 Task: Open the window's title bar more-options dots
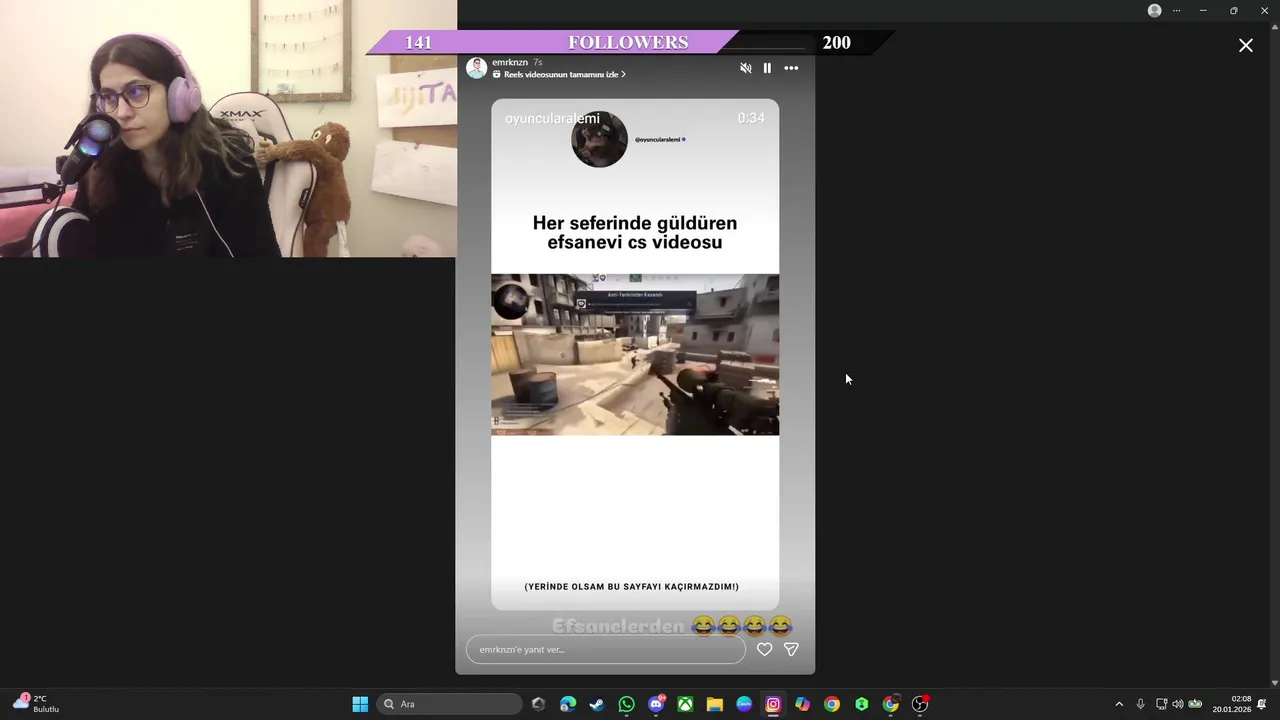tap(1176, 10)
